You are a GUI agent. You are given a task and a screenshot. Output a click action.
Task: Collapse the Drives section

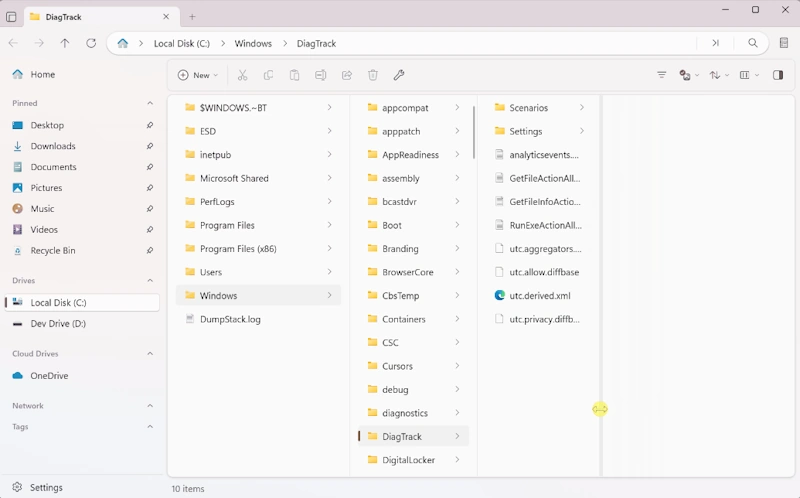tap(150, 281)
